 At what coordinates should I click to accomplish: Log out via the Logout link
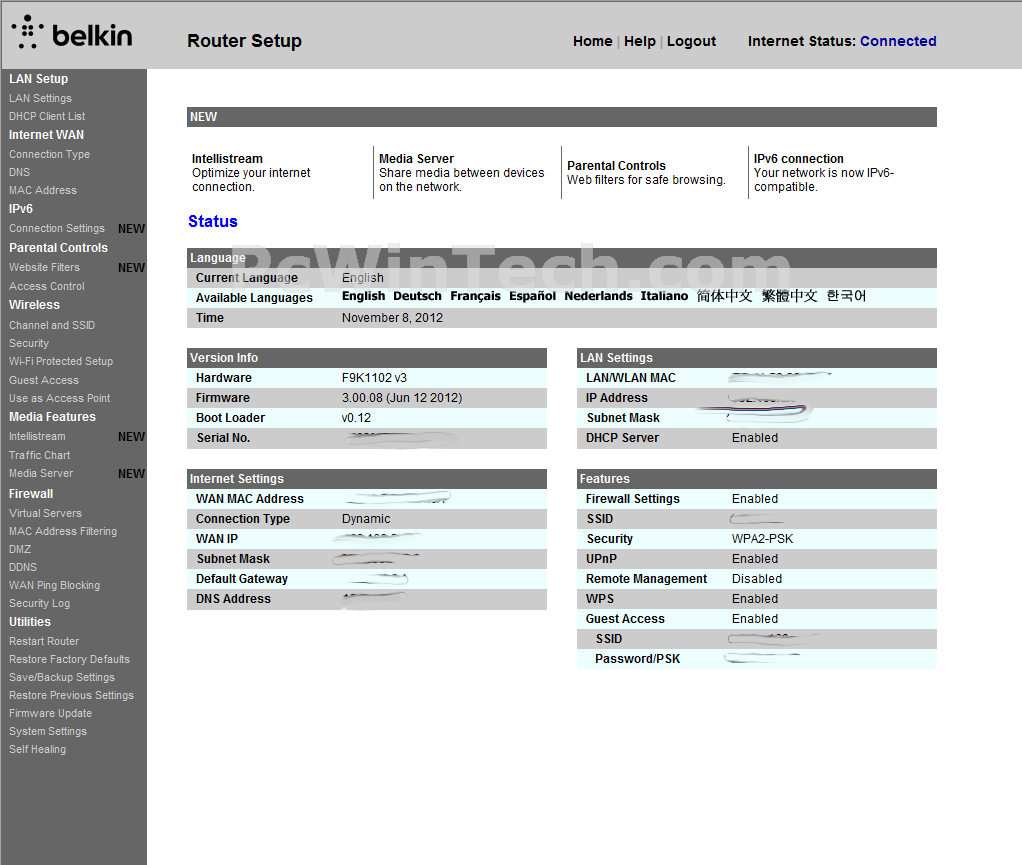pyautogui.click(x=691, y=41)
